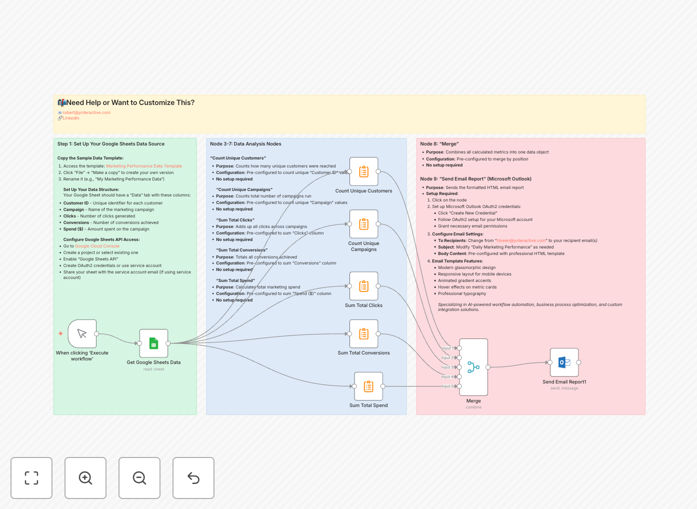Click the 'Merge' label under the merge node
Screen dimensions: 697x509
pos(473,401)
